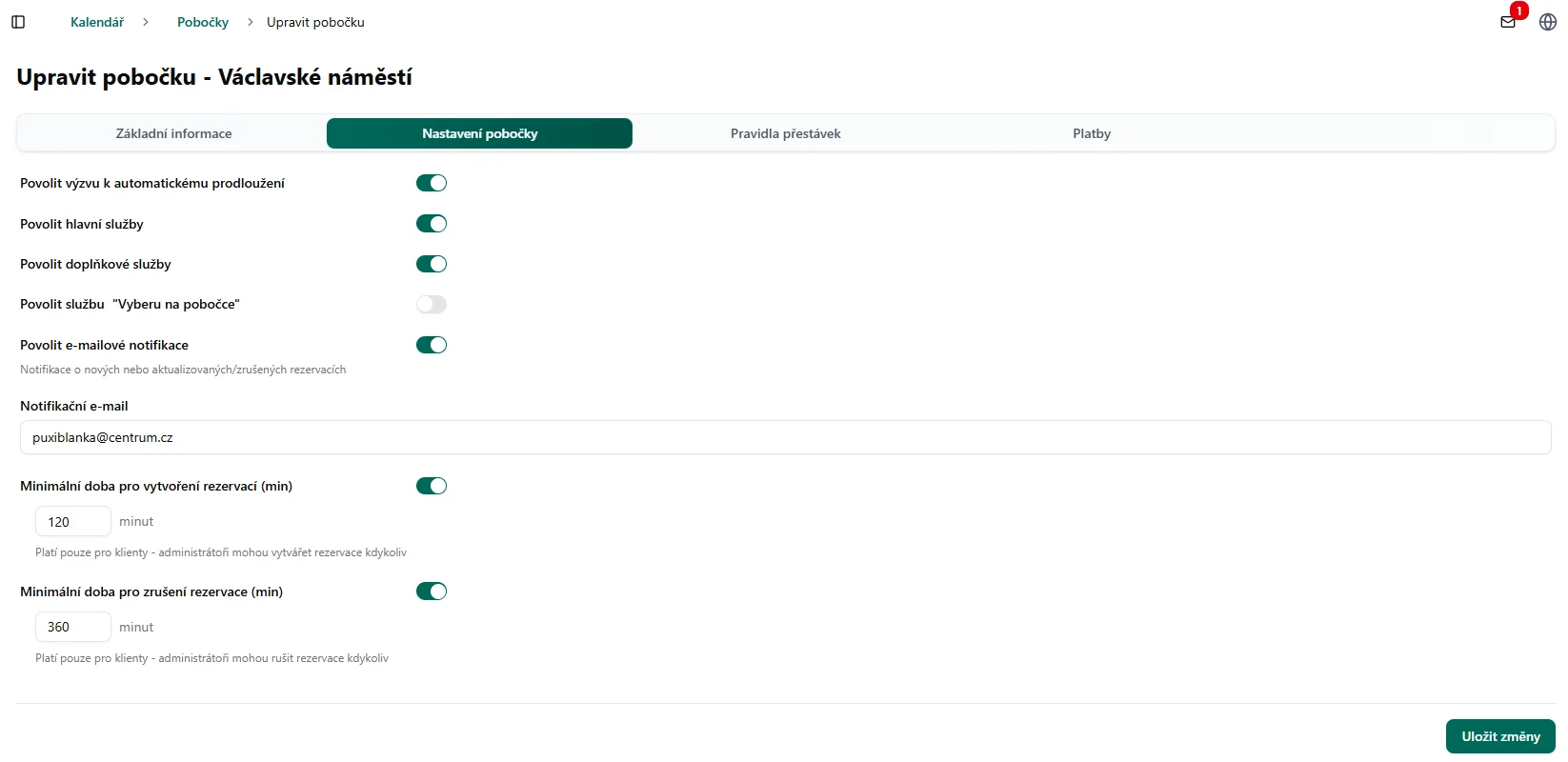
Task: Open the mail notifications icon
Action: coord(1508,22)
